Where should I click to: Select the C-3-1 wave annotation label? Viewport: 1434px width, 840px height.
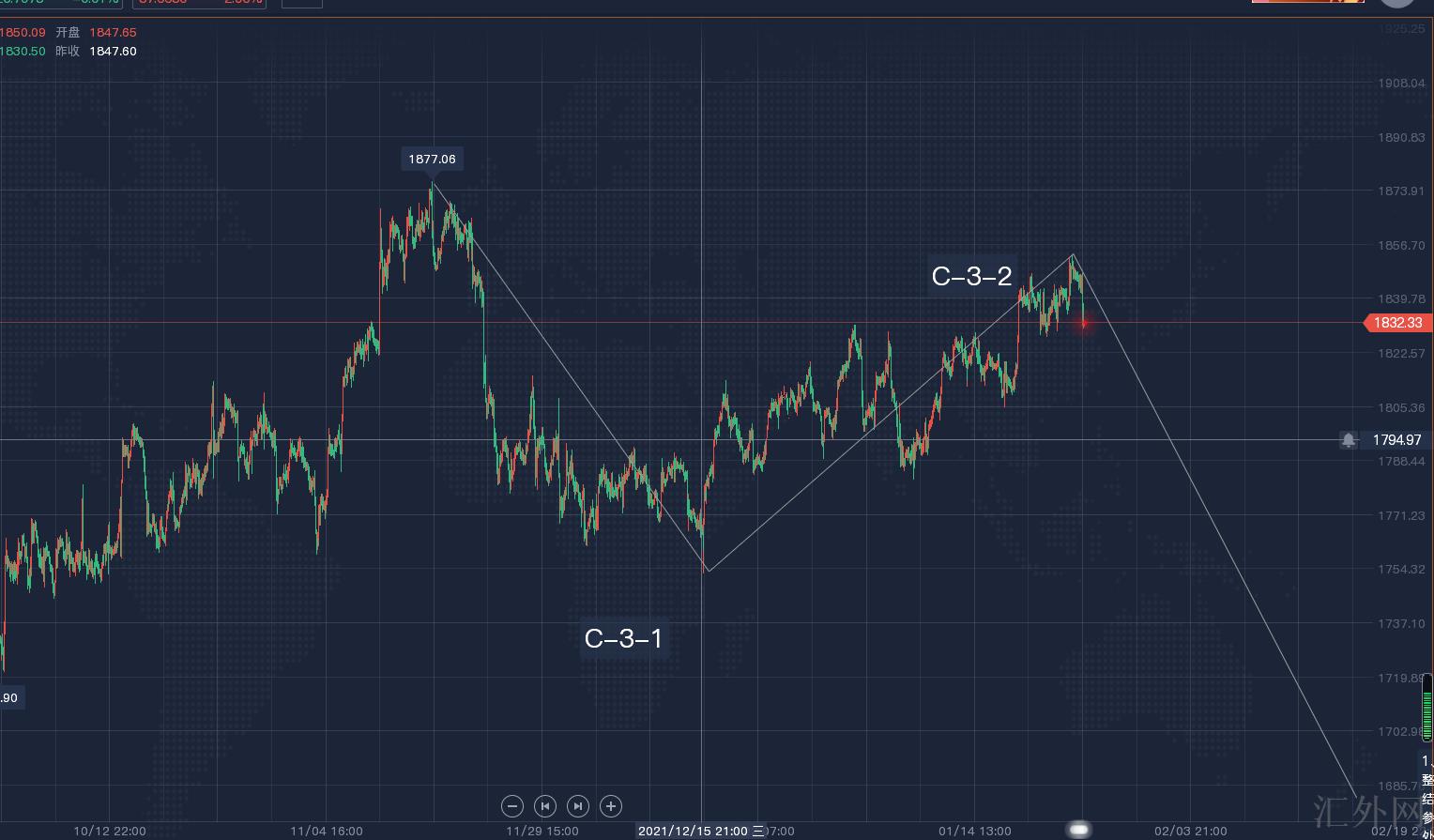coord(623,638)
